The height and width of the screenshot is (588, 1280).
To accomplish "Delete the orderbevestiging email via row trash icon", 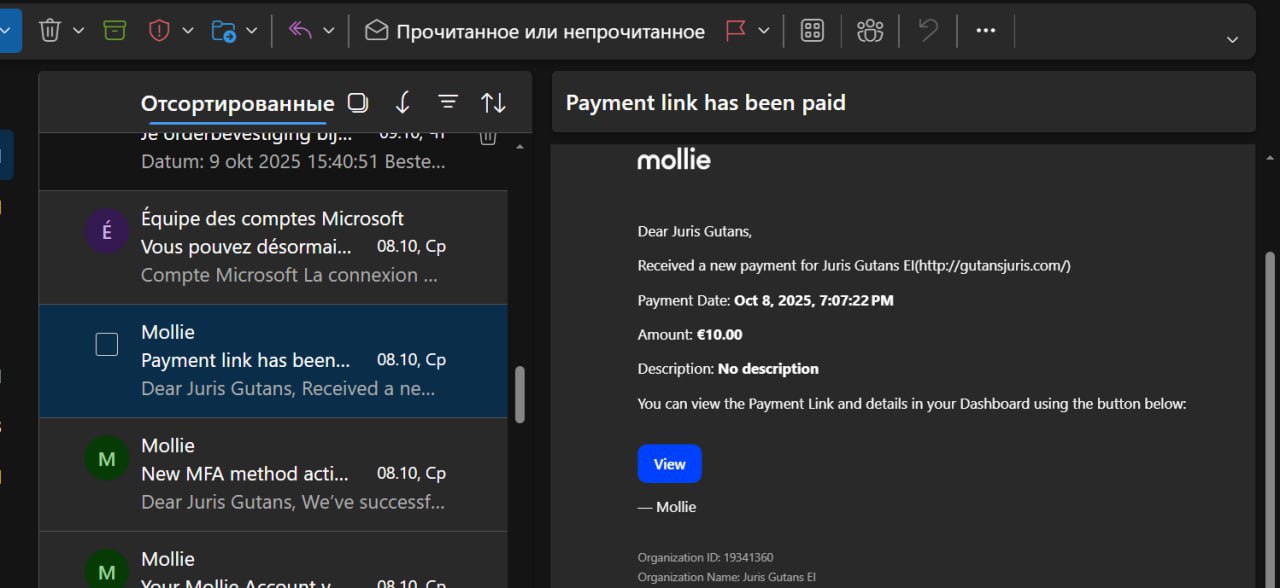I will pyautogui.click(x=488, y=138).
